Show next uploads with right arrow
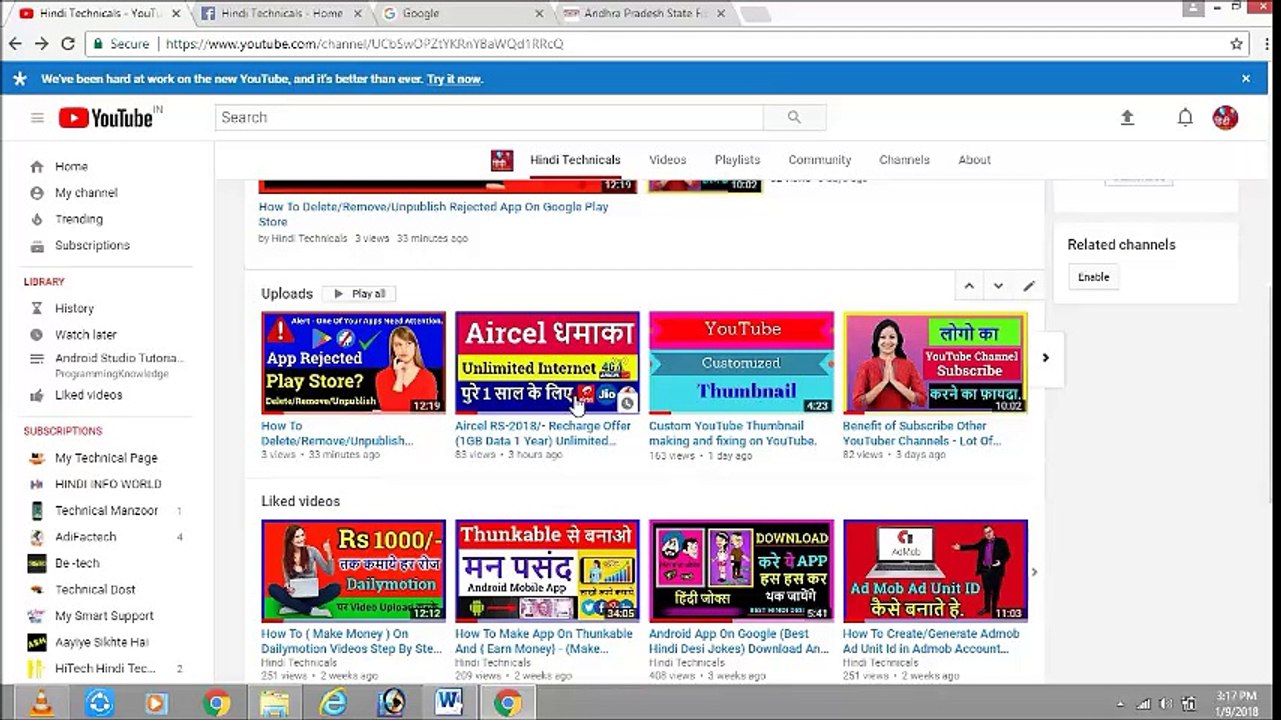Image resolution: width=1281 pixels, height=720 pixels. coord(1046,357)
